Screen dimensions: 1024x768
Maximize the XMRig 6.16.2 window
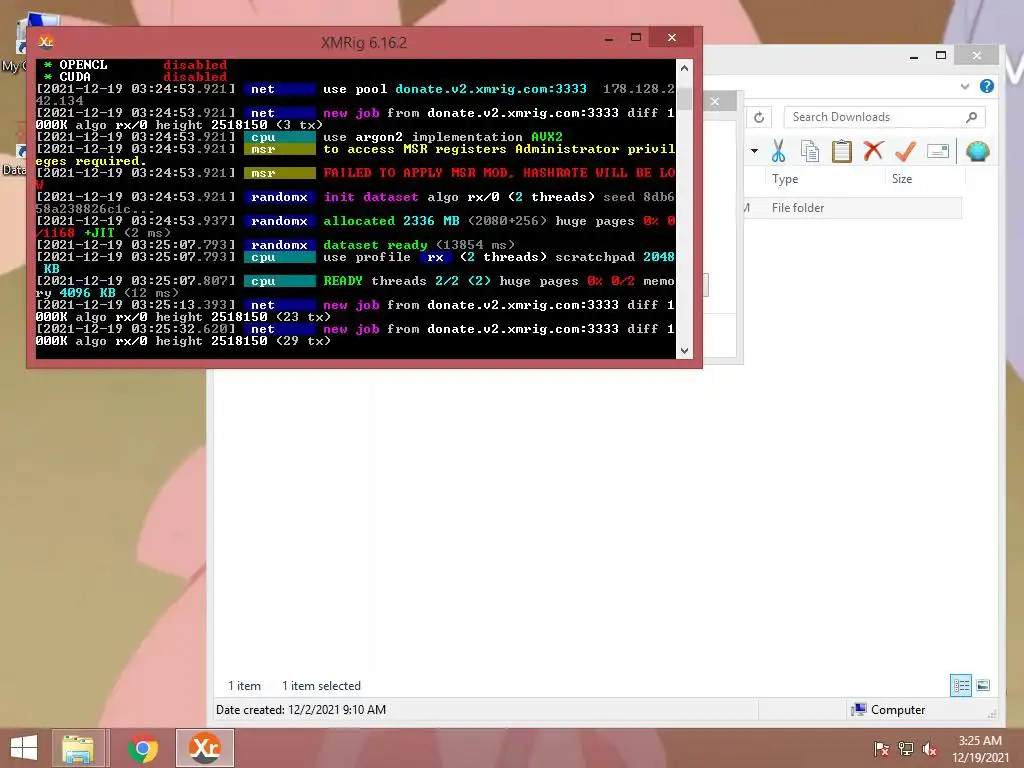(x=635, y=38)
